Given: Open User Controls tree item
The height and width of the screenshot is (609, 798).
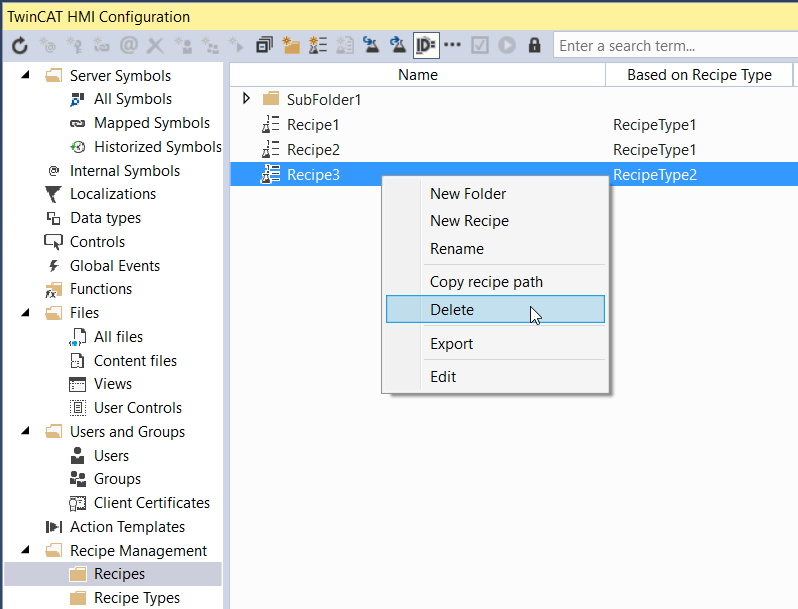Looking at the screenshot, I should click(138, 408).
